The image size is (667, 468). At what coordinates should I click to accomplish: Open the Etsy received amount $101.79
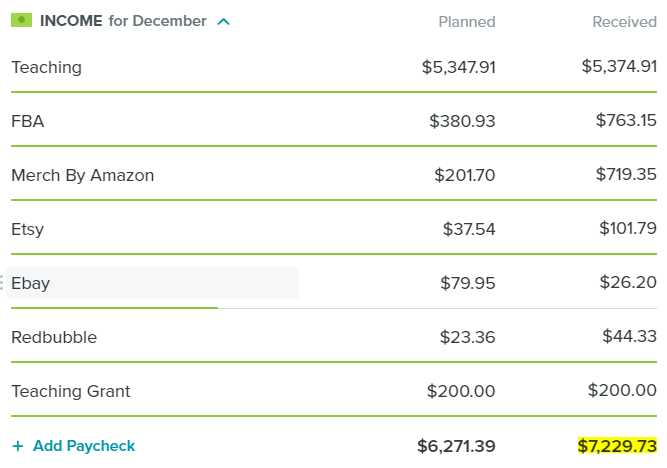628,229
